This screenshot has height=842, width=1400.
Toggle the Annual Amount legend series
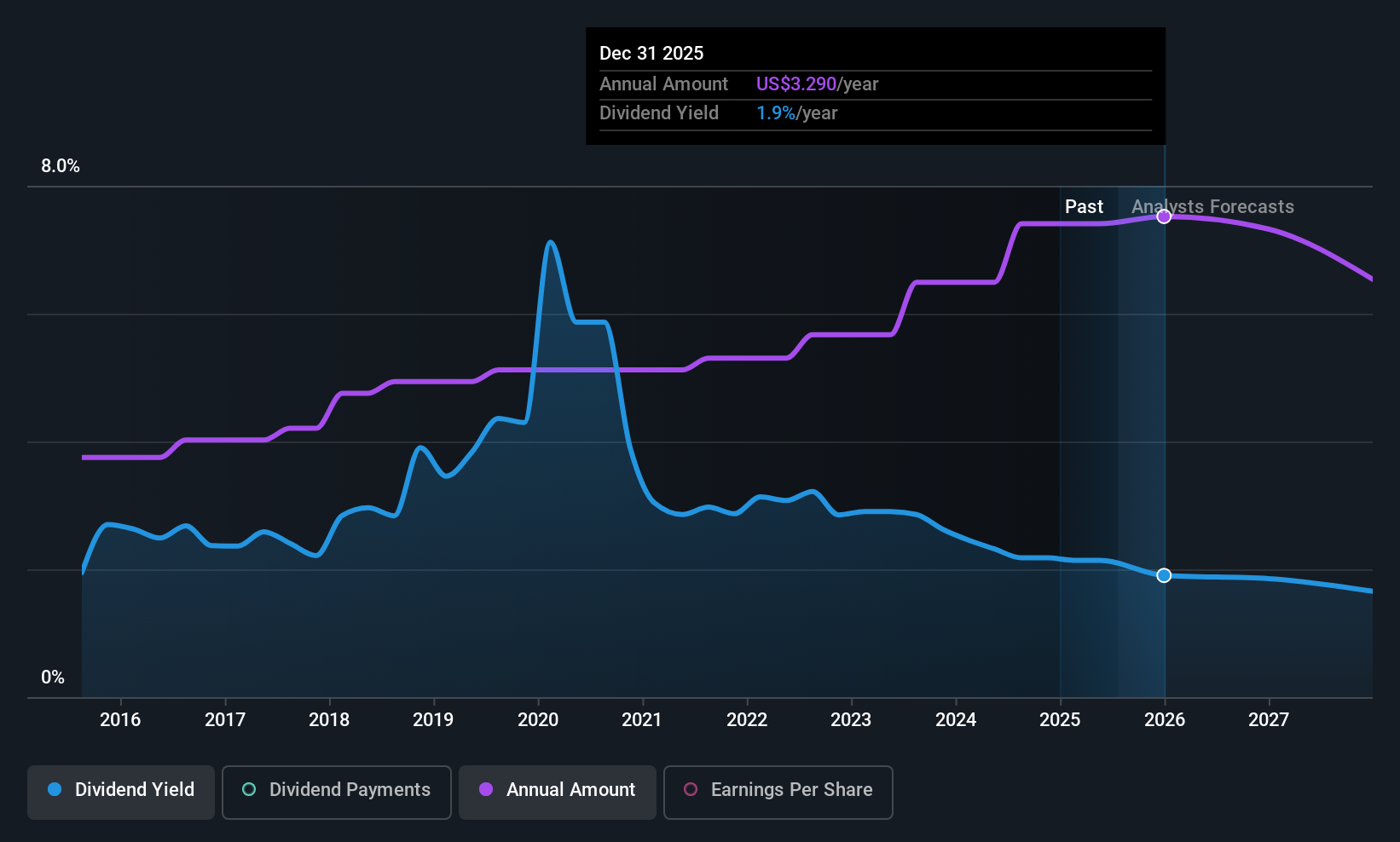[x=558, y=793]
